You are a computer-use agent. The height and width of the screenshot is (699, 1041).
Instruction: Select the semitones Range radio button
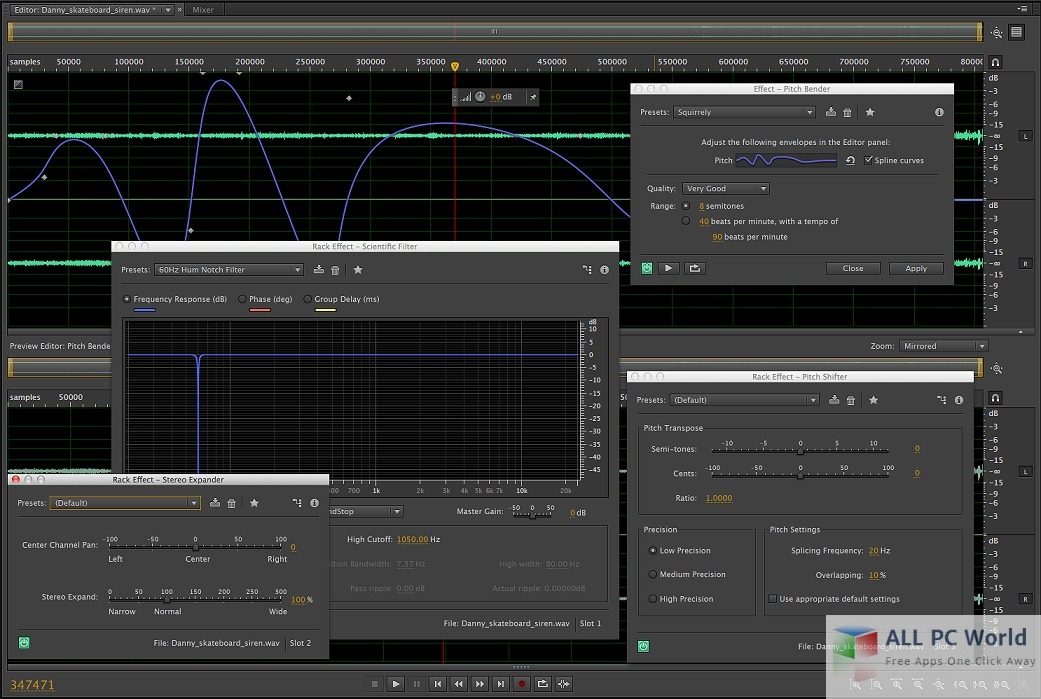point(686,206)
